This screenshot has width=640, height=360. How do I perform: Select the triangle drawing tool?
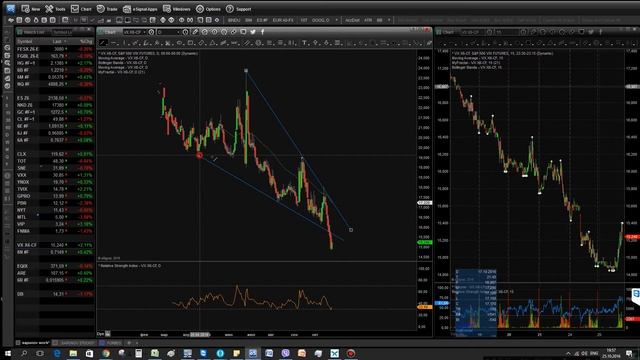click(213, 43)
